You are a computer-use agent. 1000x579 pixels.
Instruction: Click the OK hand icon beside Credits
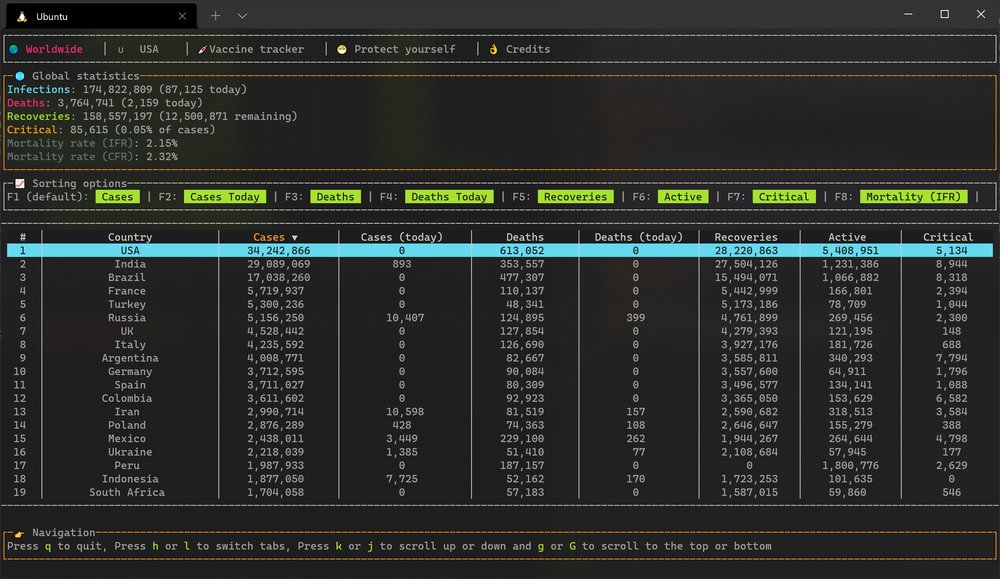click(493, 49)
